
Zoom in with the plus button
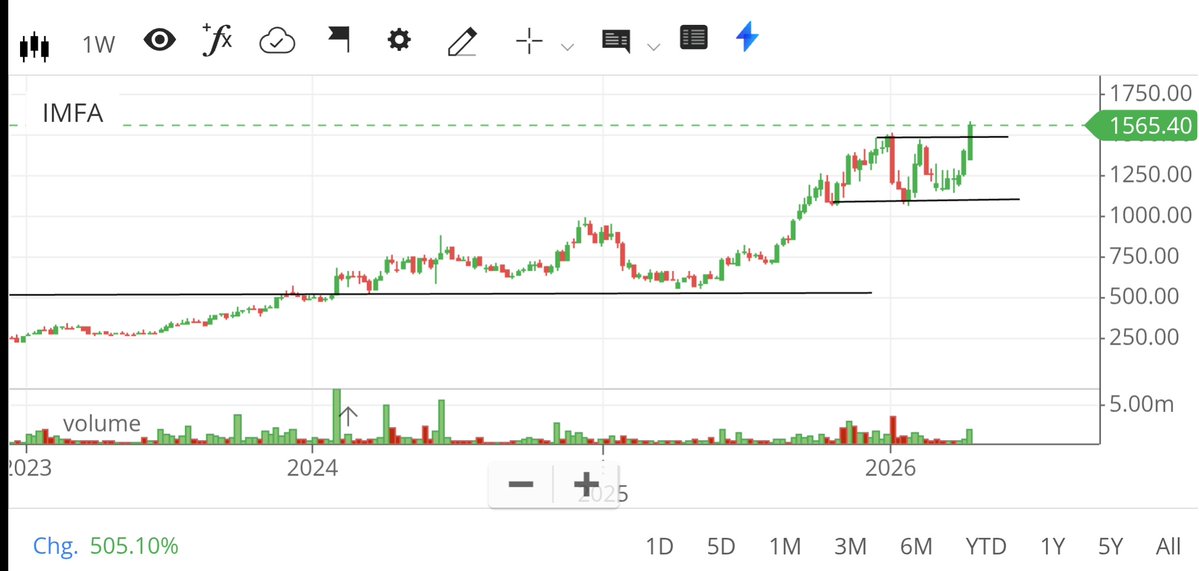click(587, 484)
